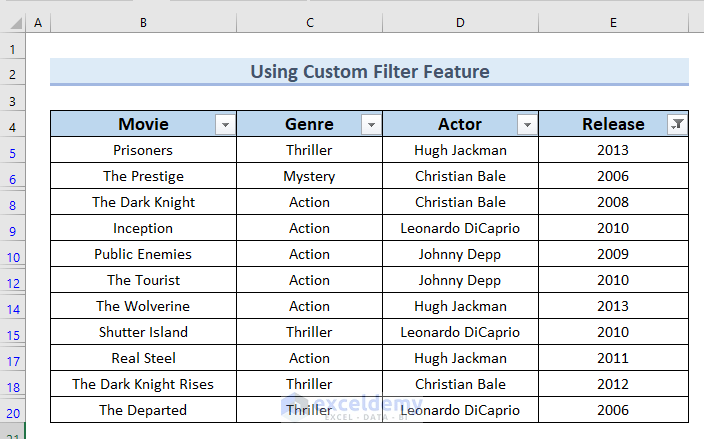Select the title cell Using Custom Filter Feature
The image size is (704, 439).
click(x=369, y=72)
